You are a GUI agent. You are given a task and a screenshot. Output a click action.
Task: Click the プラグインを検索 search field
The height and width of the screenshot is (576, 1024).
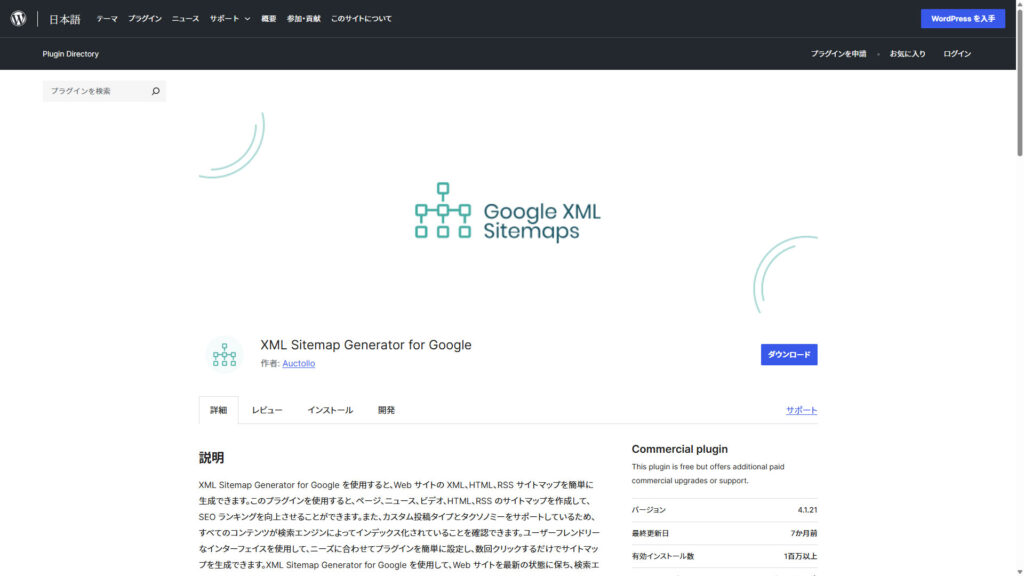coord(96,91)
